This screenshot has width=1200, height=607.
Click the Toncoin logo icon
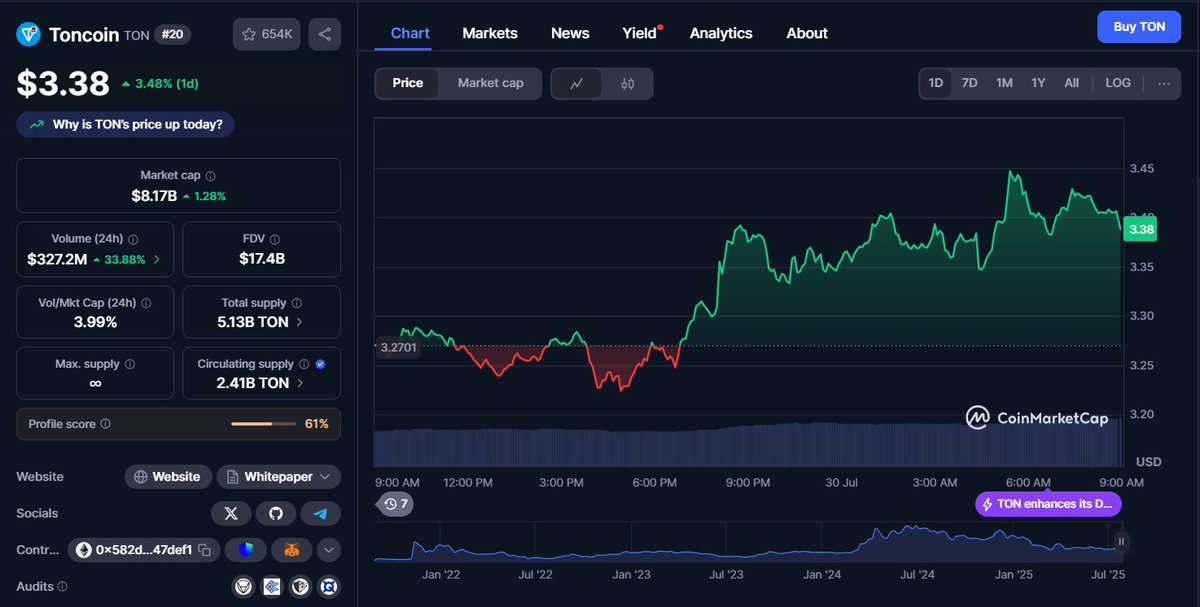coord(29,34)
